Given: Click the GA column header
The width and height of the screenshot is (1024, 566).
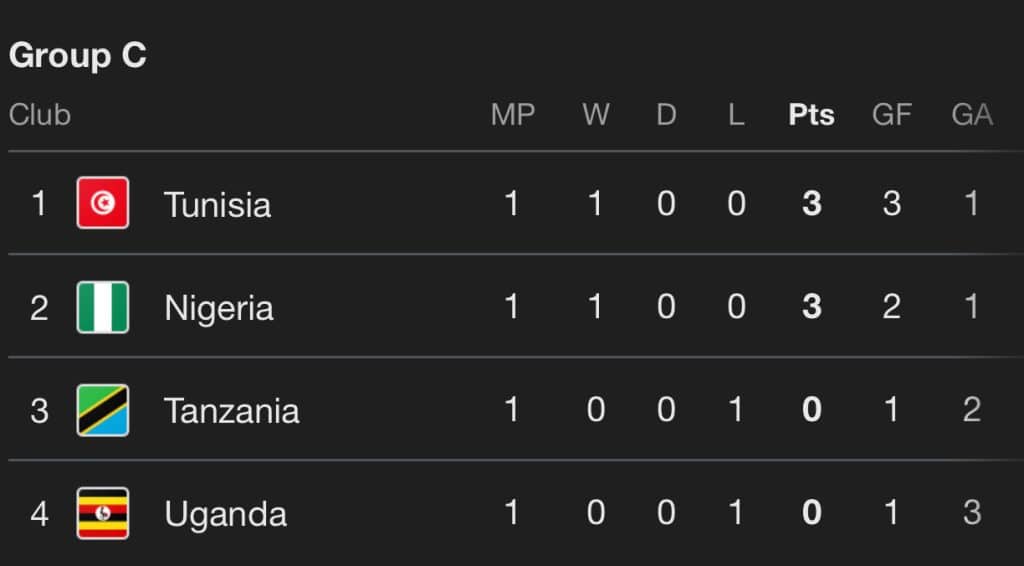Looking at the screenshot, I should tap(971, 115).
